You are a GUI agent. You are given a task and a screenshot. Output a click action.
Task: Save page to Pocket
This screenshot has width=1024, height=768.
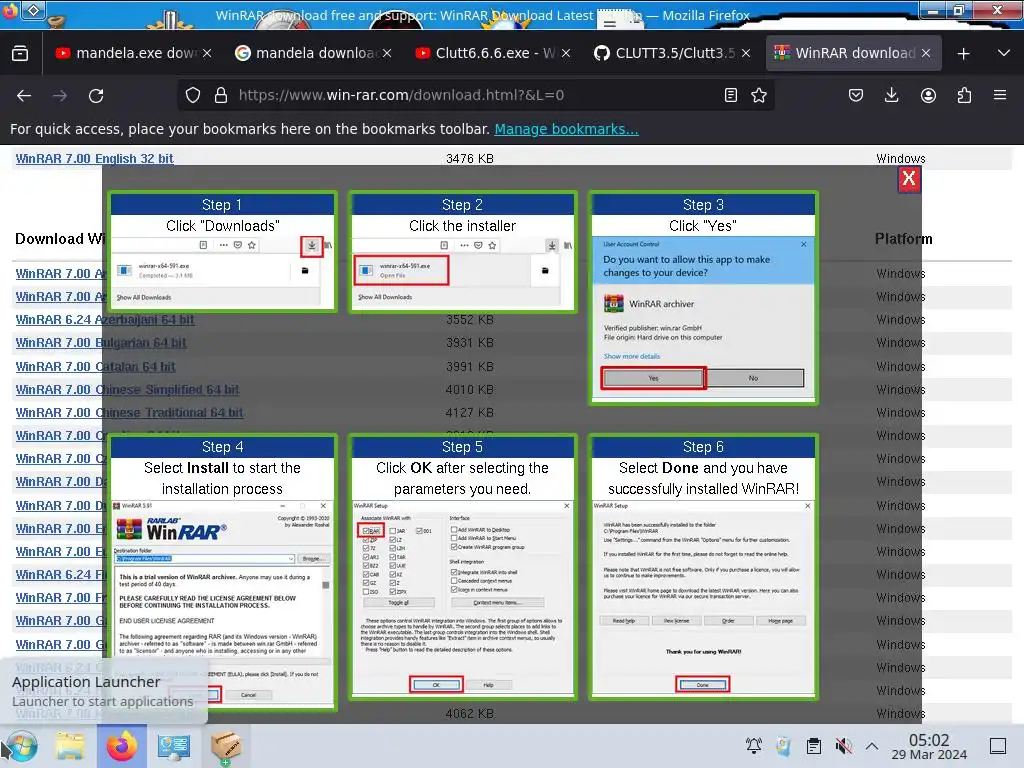tap(856, 95)
